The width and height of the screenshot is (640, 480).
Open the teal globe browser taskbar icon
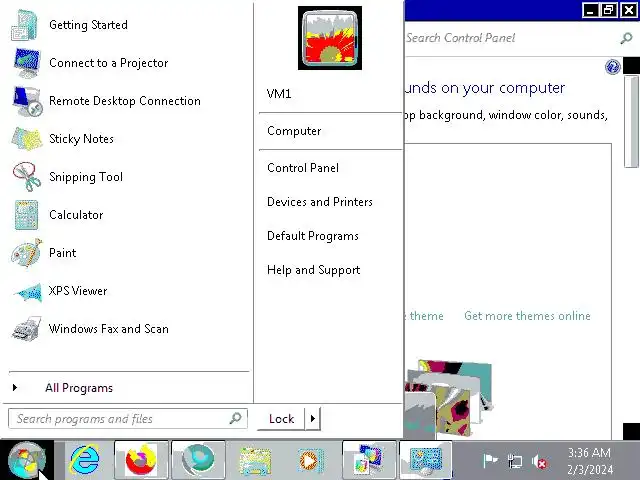[198, 460]
